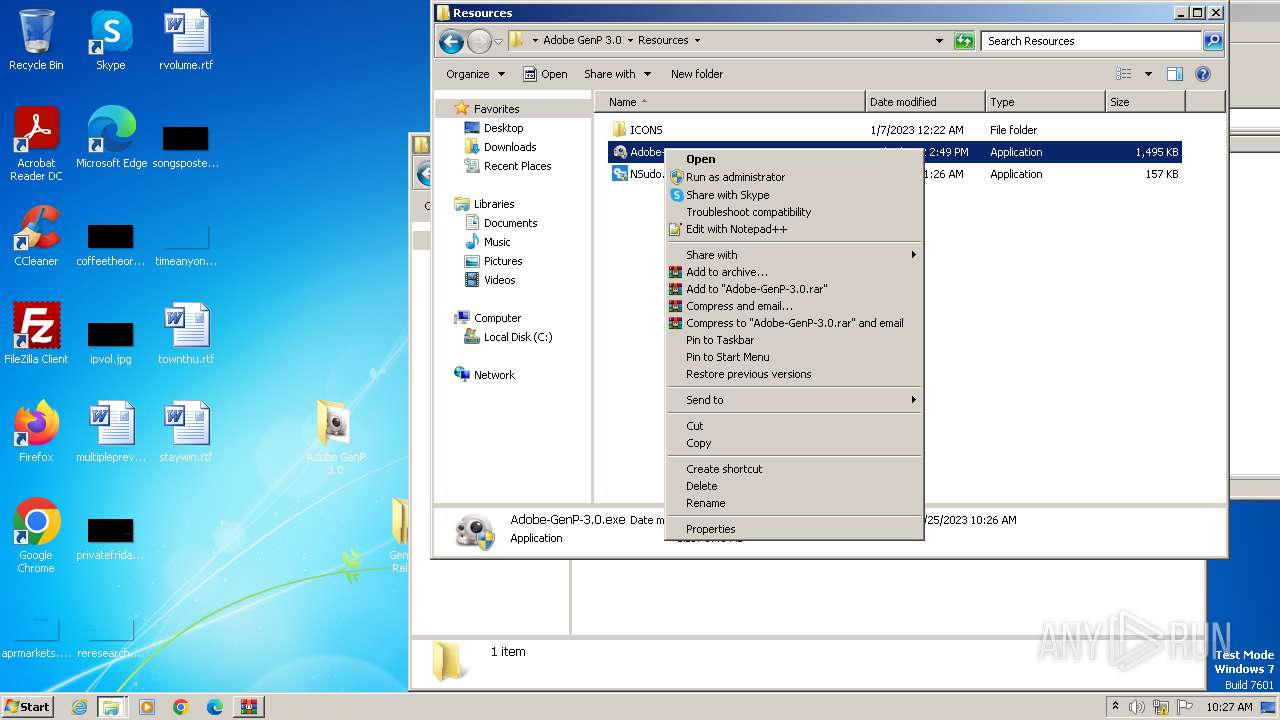Select the rvolume.rtf desktop file
The height and width of the screenshot is (720, 1280).
point(186,40)
